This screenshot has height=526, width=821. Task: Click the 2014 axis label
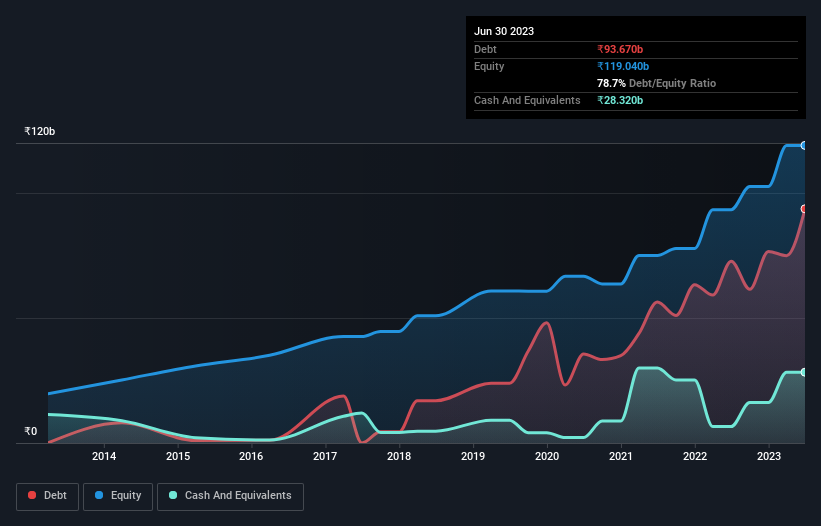pyautogui.click(x=104, y=456)
